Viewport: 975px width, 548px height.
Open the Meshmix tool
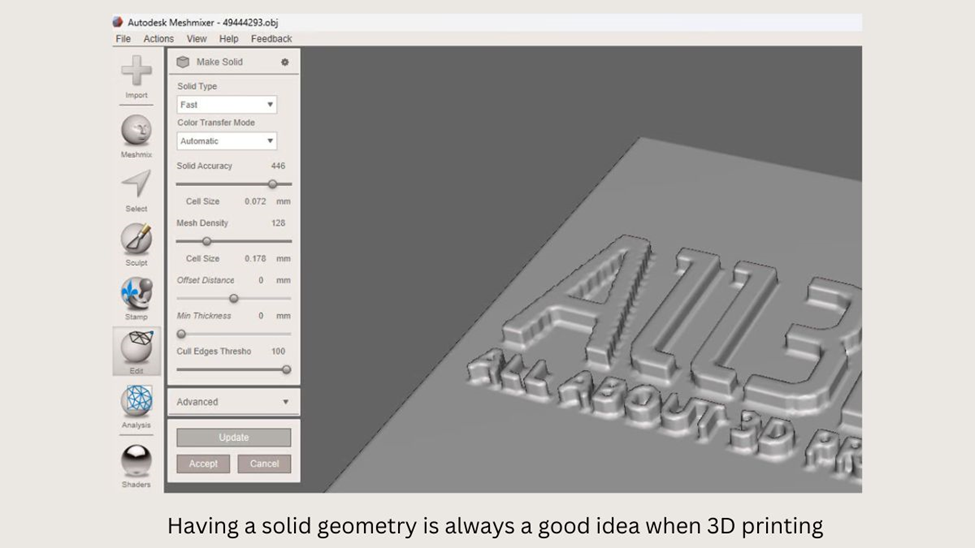pyautogui.click(x=136, y=131)
